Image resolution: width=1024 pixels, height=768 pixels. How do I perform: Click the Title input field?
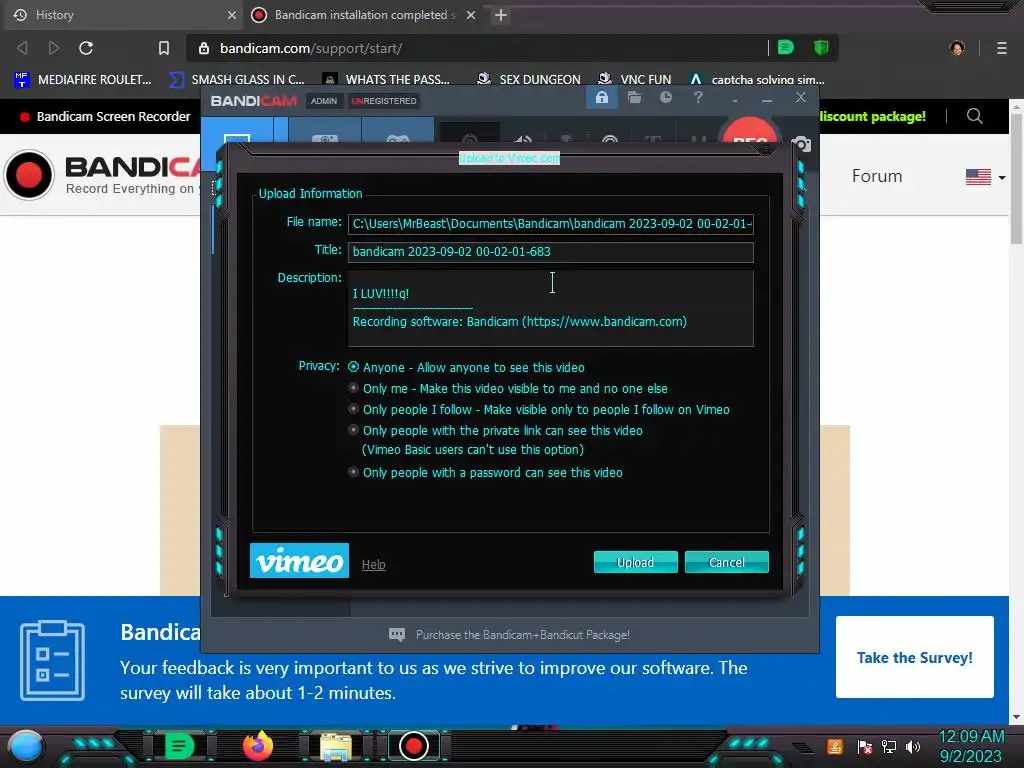(551, 251)
